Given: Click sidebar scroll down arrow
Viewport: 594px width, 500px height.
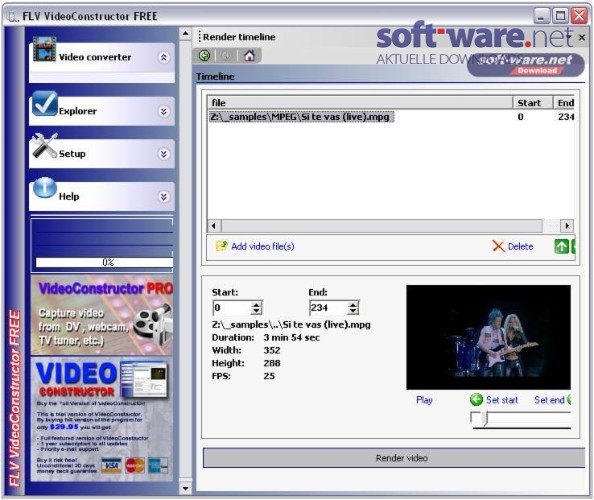Looking at the screenshot, I should tap(185, 488).
